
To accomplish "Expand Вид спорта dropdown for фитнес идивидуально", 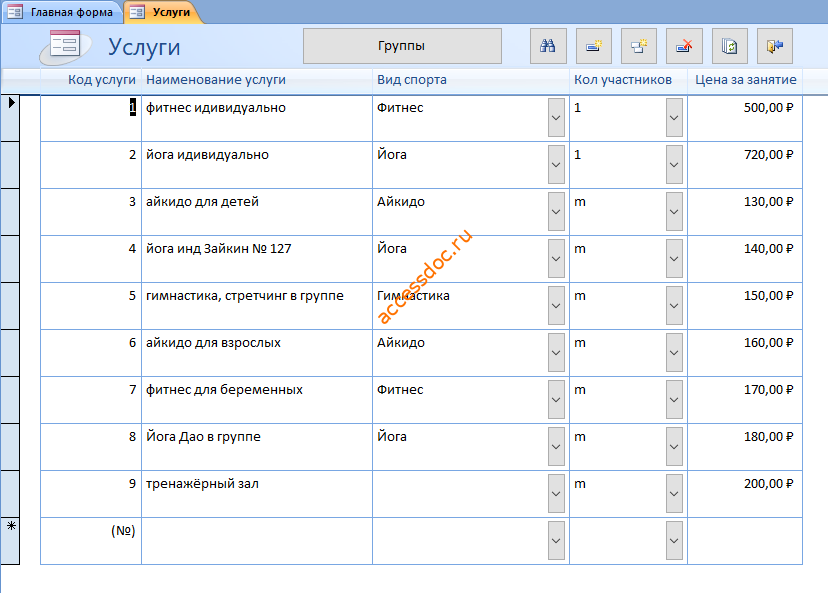I will [x=556, y=117].
